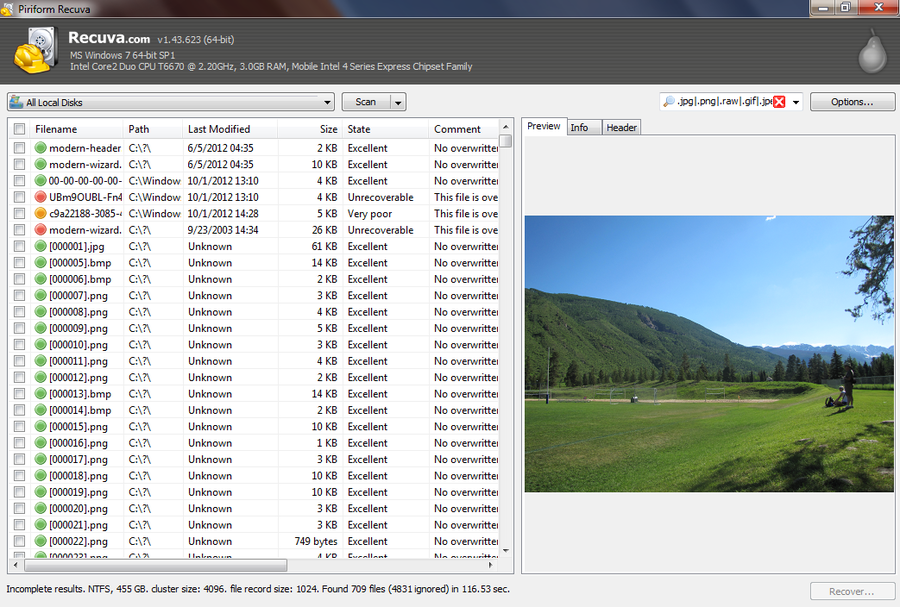Expand the Scan button dropdown arrow

[x=398, y=102]
